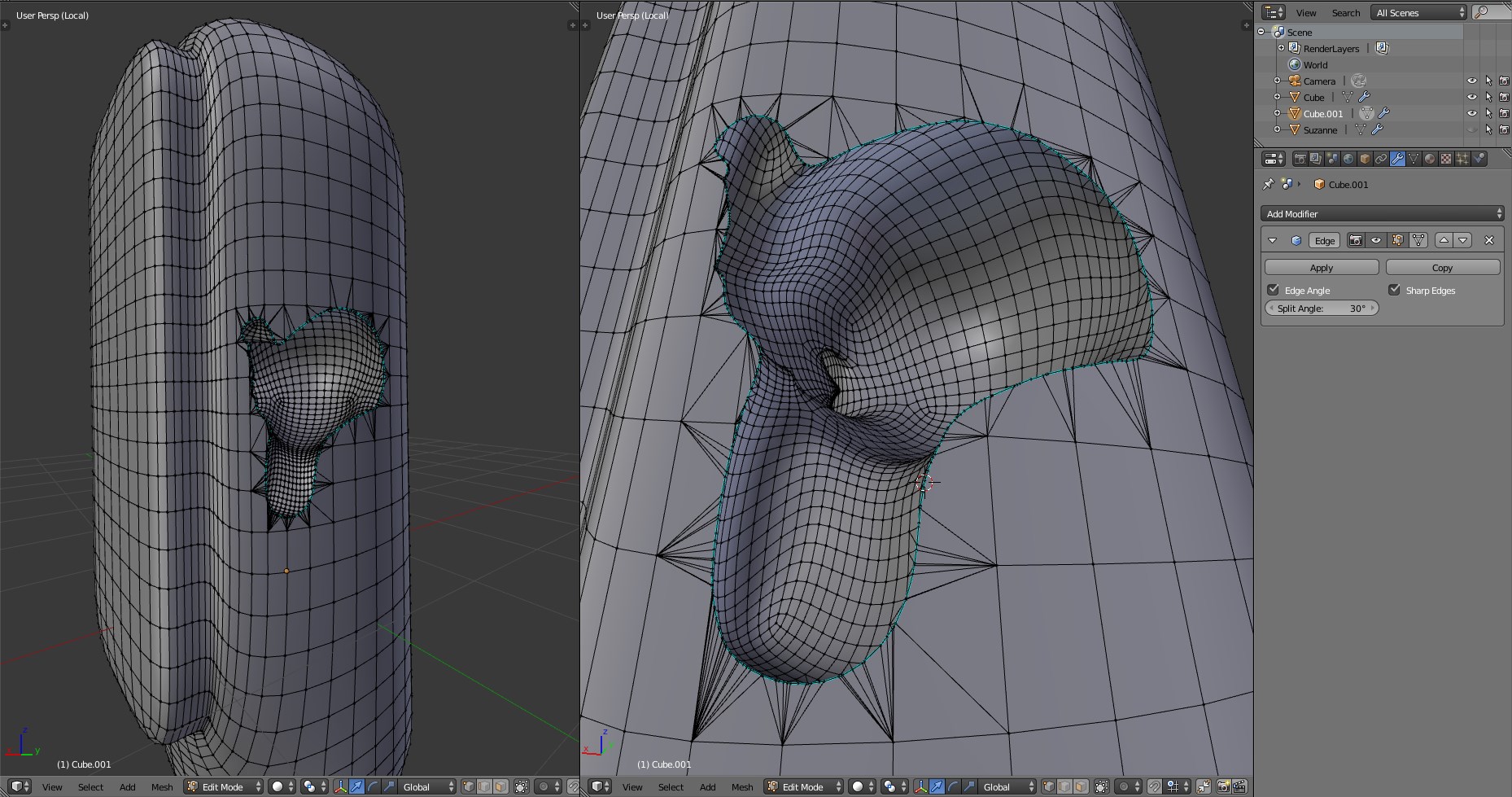The width and height of the screenshot is (1512, 797).
Task: Switch to edge select mode in right viewport
Action: click(1065, 786)
